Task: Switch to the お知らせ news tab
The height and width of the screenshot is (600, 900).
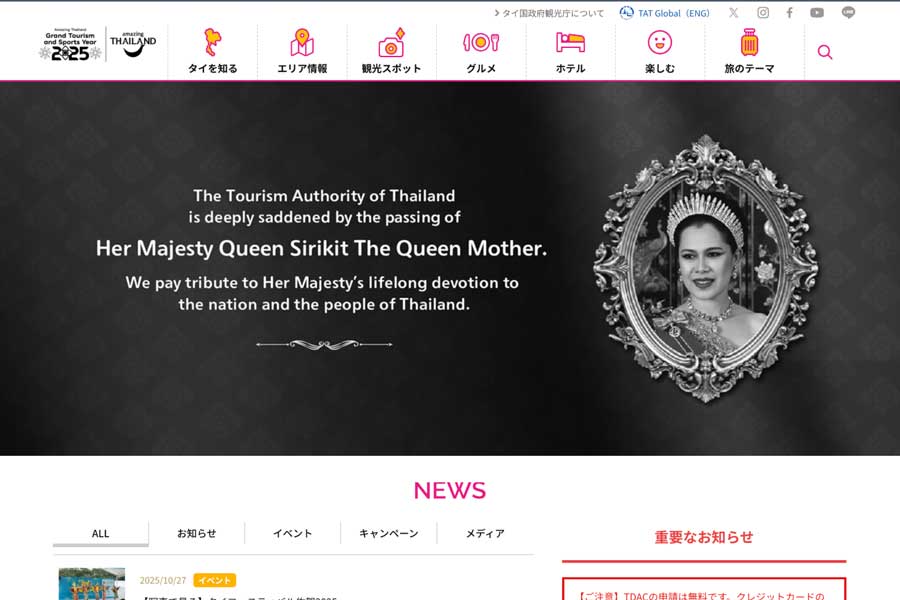Action: pos(197,533)
